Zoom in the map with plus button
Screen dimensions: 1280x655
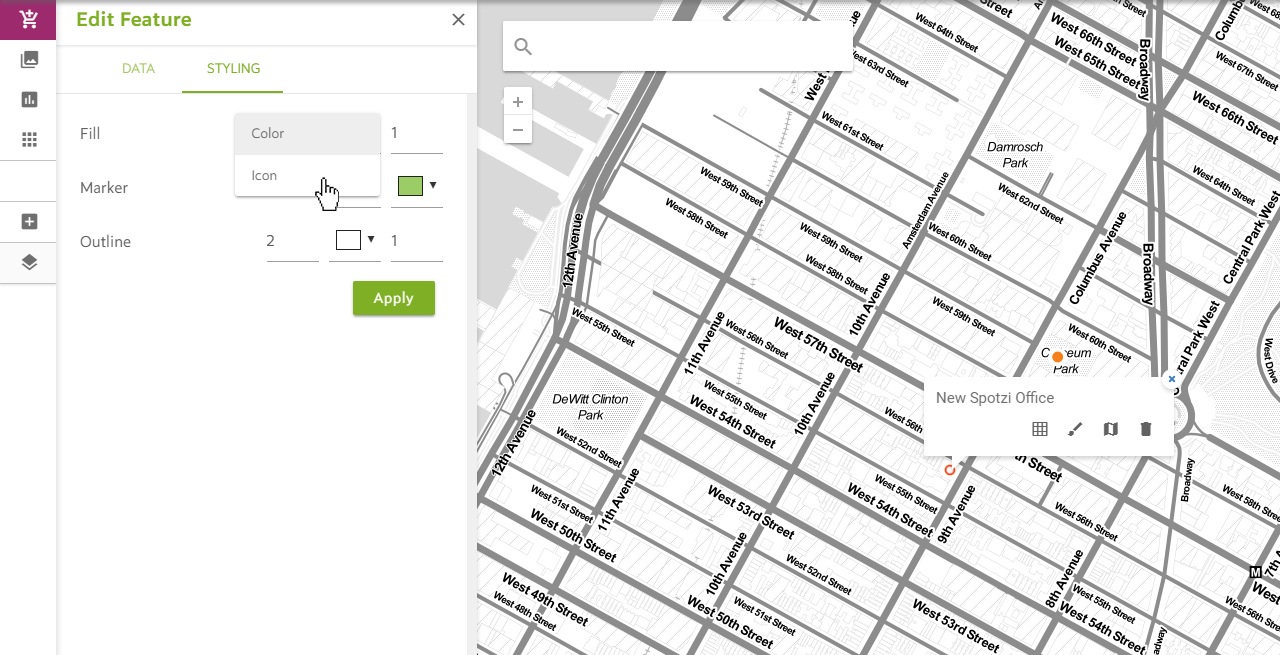[518, 102]
